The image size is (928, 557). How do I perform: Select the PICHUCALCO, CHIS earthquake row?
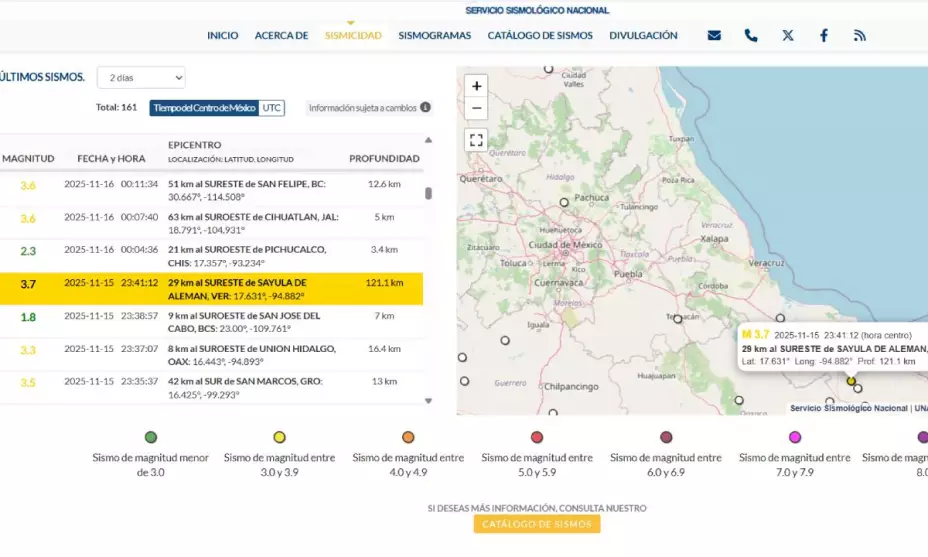[x=211, y=256]
